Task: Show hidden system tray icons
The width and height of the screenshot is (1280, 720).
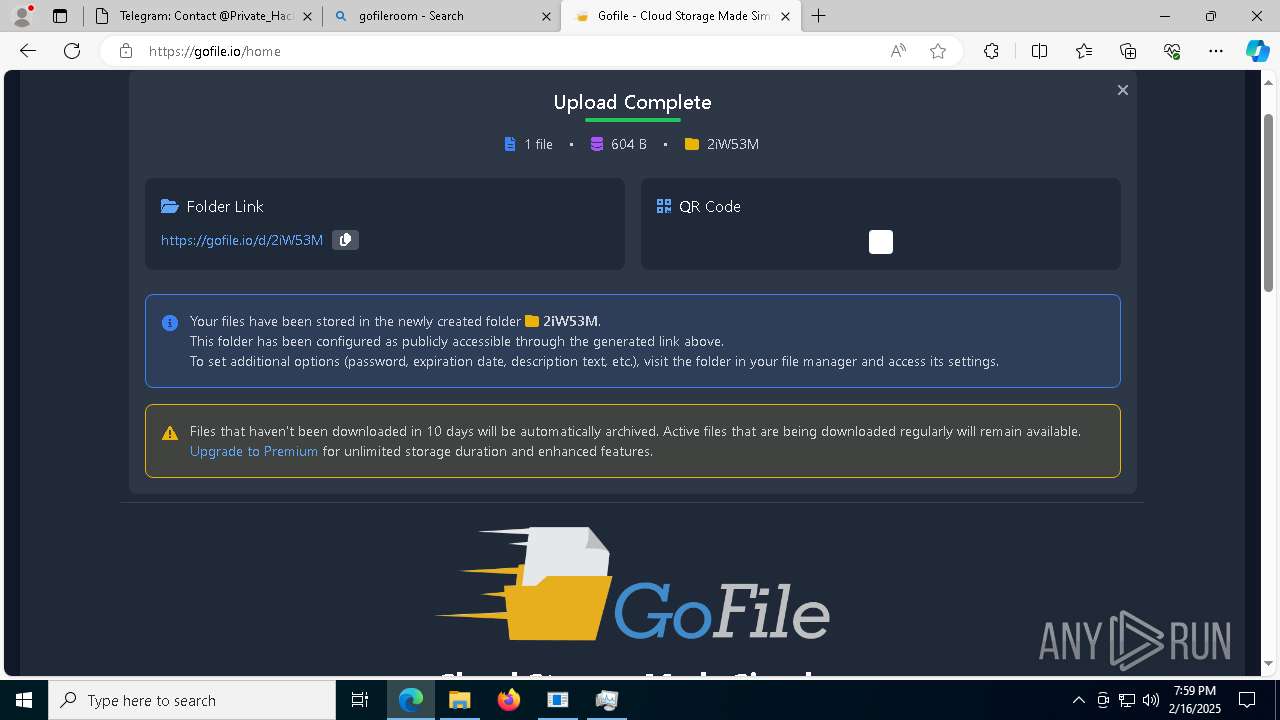Action: 1078,700
